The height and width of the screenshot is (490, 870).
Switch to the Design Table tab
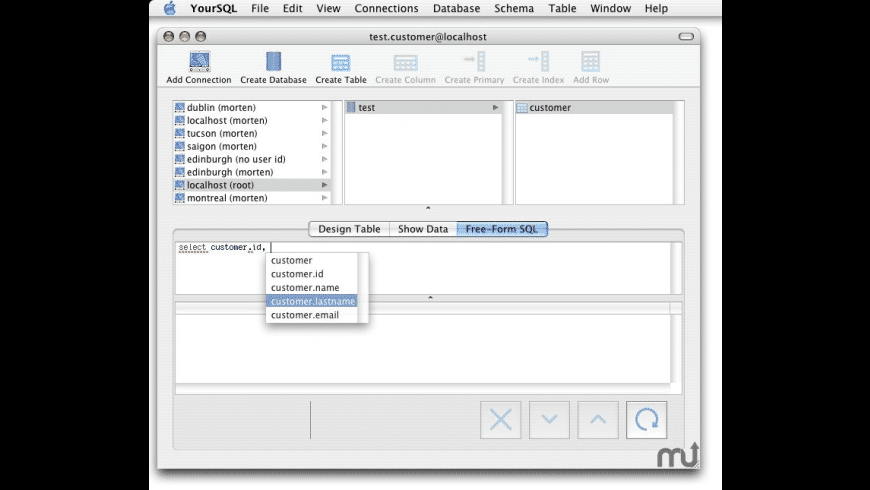tap(349, 229)
